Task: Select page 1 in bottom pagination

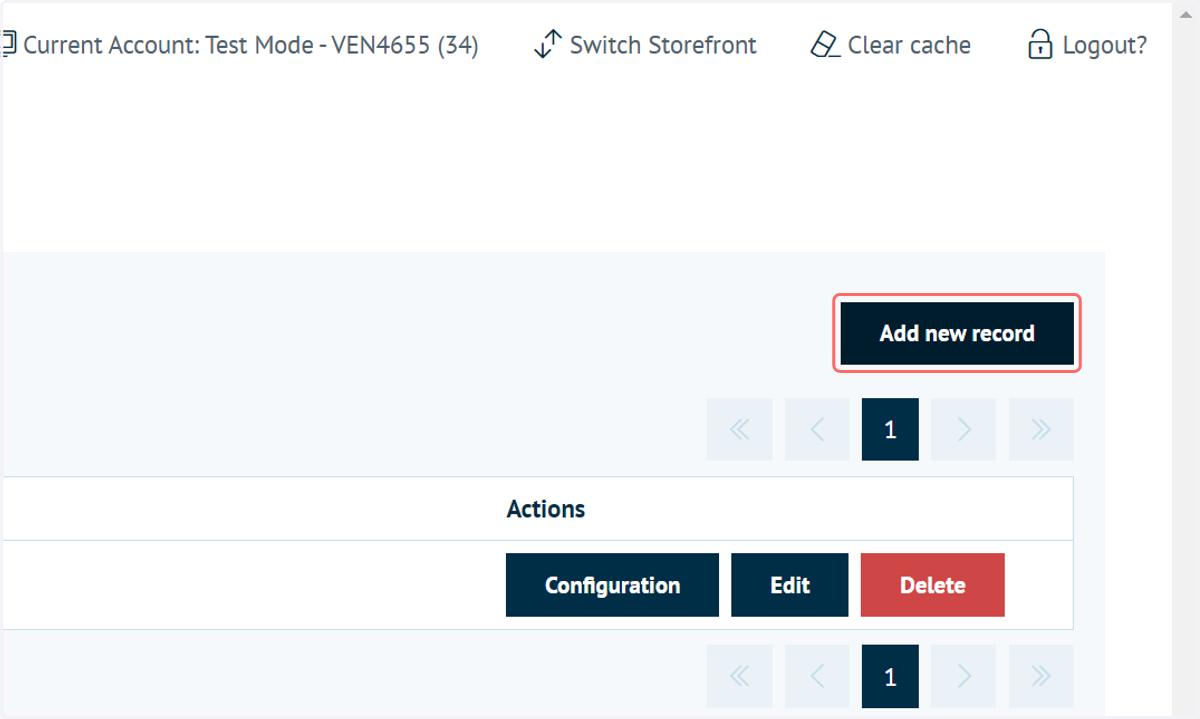Action: 890,677
